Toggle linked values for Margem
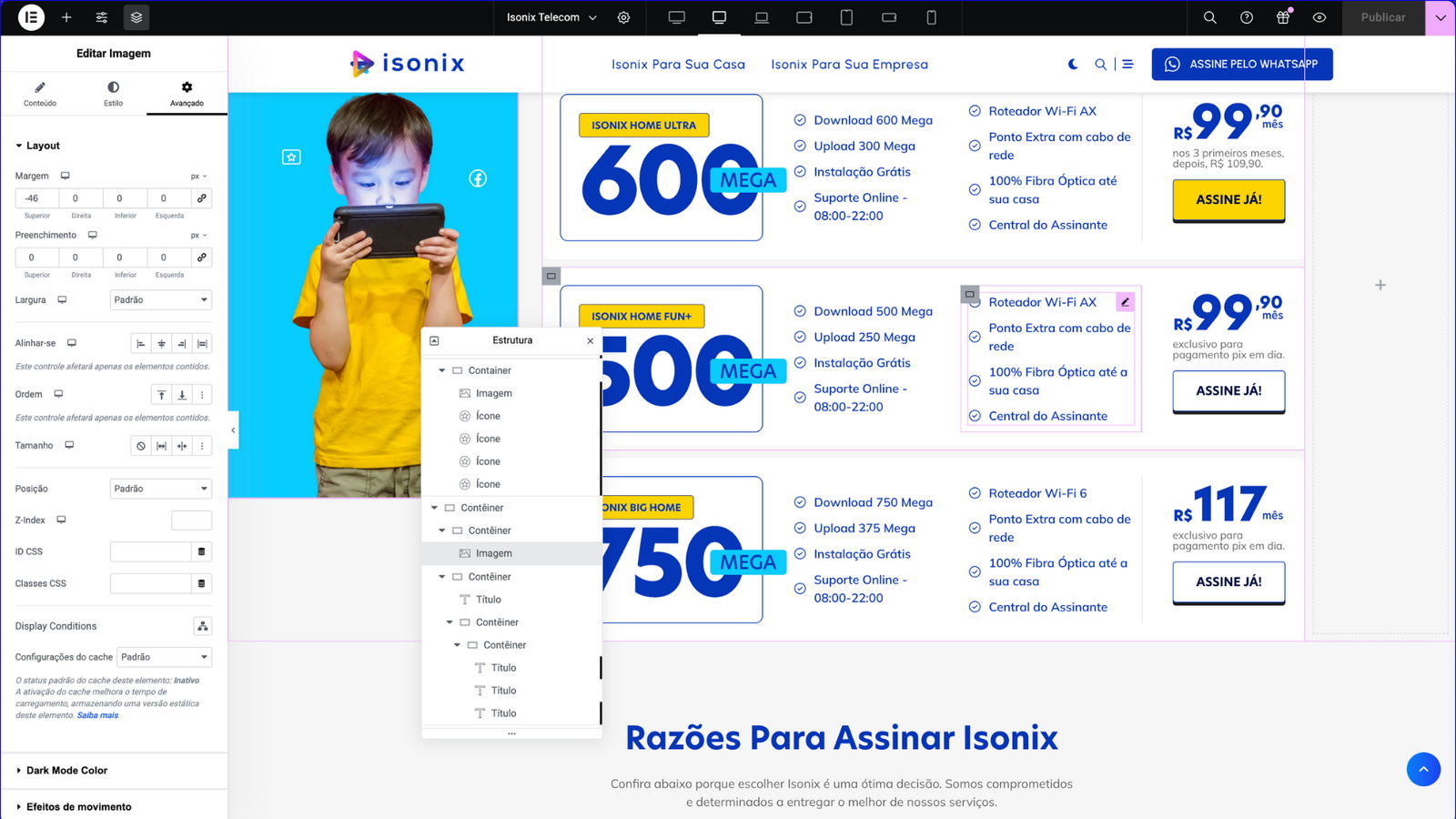 [x=202, y=198]
